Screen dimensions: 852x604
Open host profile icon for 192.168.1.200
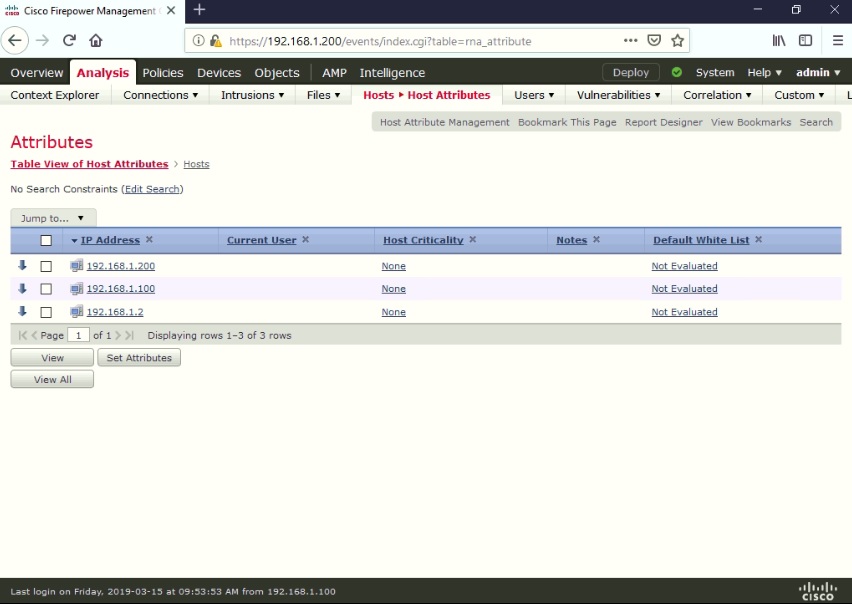pos(77,266)
